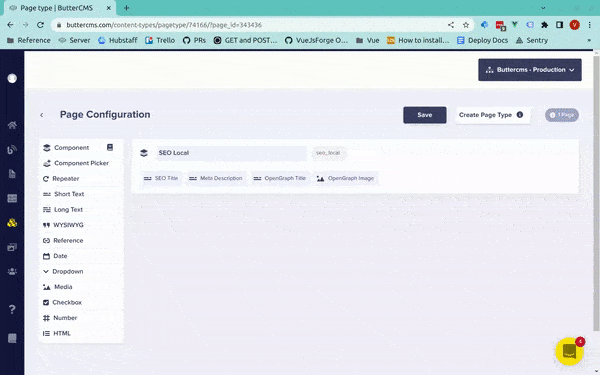The image size is (600, 375).
Task: Open the media library icon in sidebar
Action: [x=12, y=247]
